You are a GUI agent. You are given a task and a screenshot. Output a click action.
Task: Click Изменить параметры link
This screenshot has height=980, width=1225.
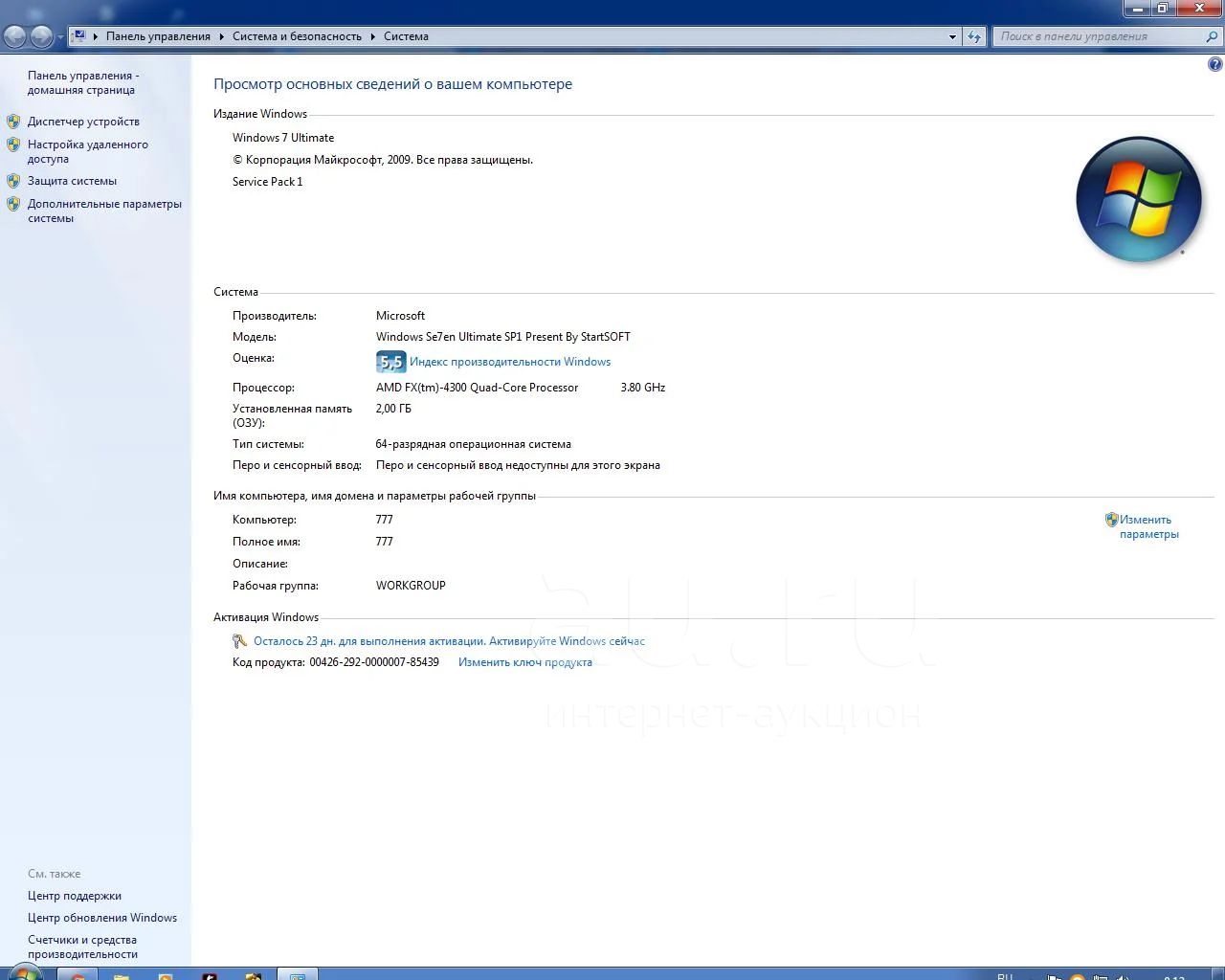pyautogui.click(x=1148, y=526)
